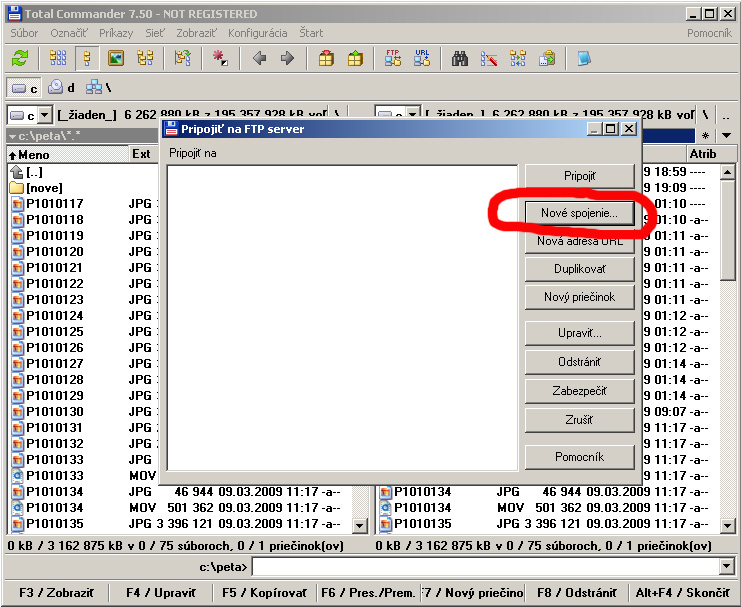Select drive c button in drive bar
Screen dimensions: 741x607
click(24, 88)
